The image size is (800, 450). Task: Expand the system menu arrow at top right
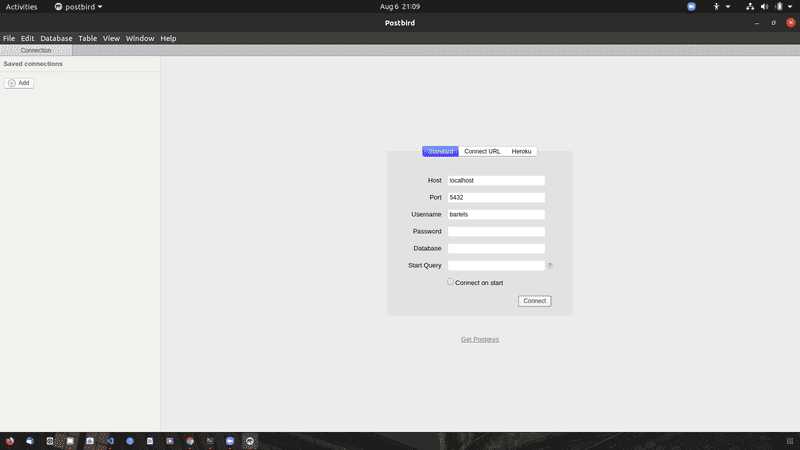pyautogui.click(x=790, y=7)
